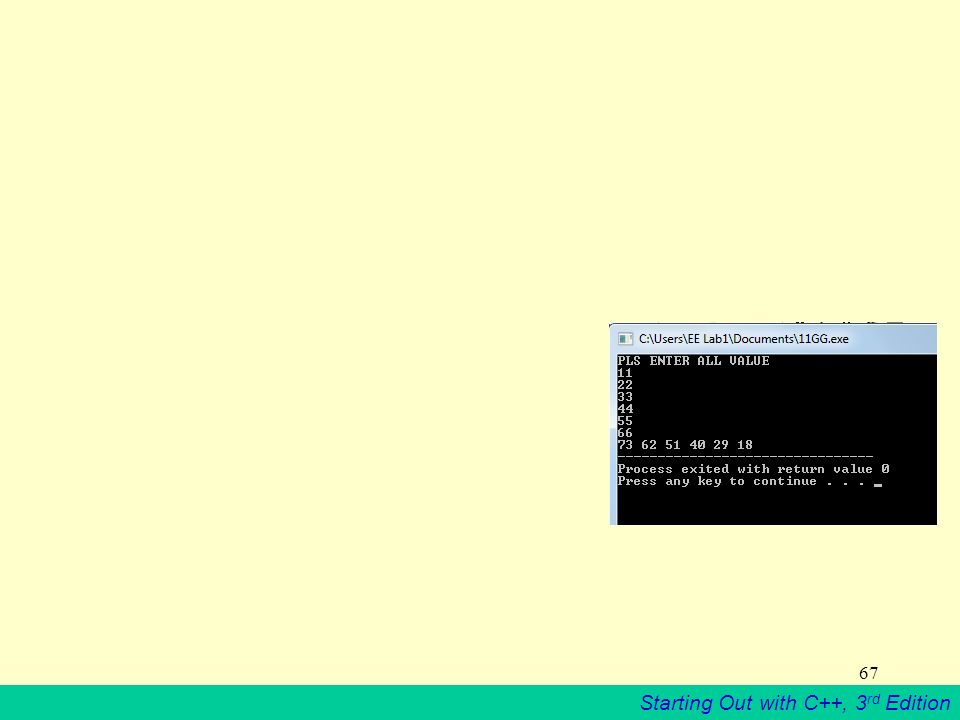Click the output number 29
Viewport: 960px width, 720px height.
721,445
